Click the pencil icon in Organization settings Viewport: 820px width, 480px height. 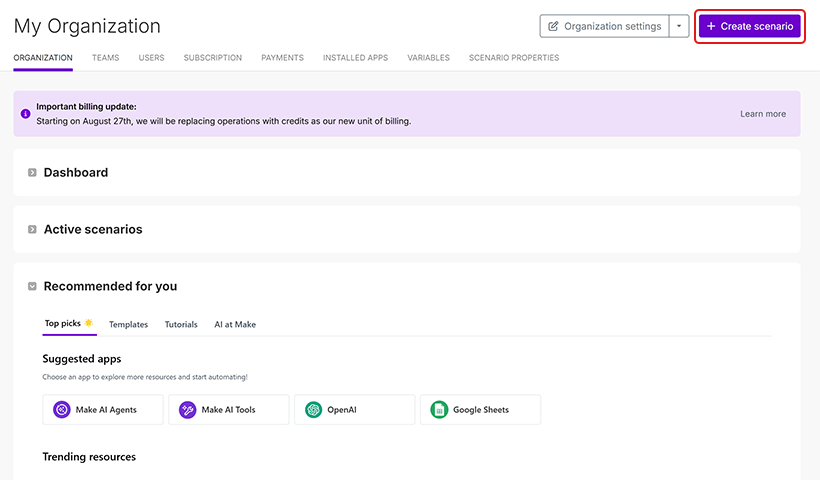coord(554,26)
